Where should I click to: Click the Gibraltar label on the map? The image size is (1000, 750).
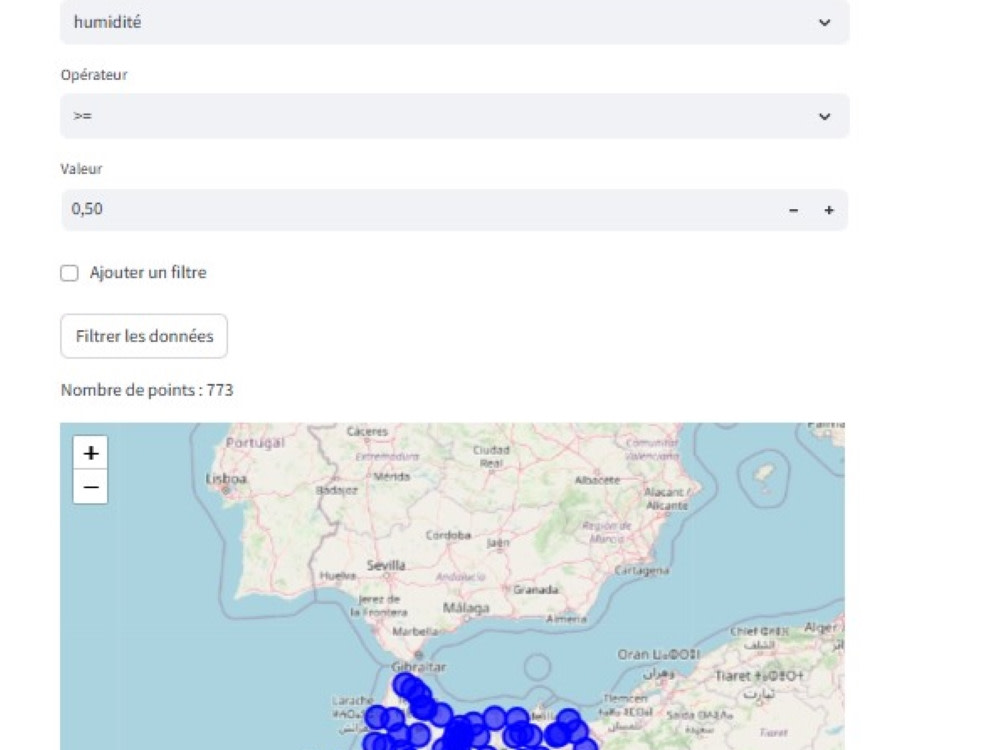[x=418, y=666]
